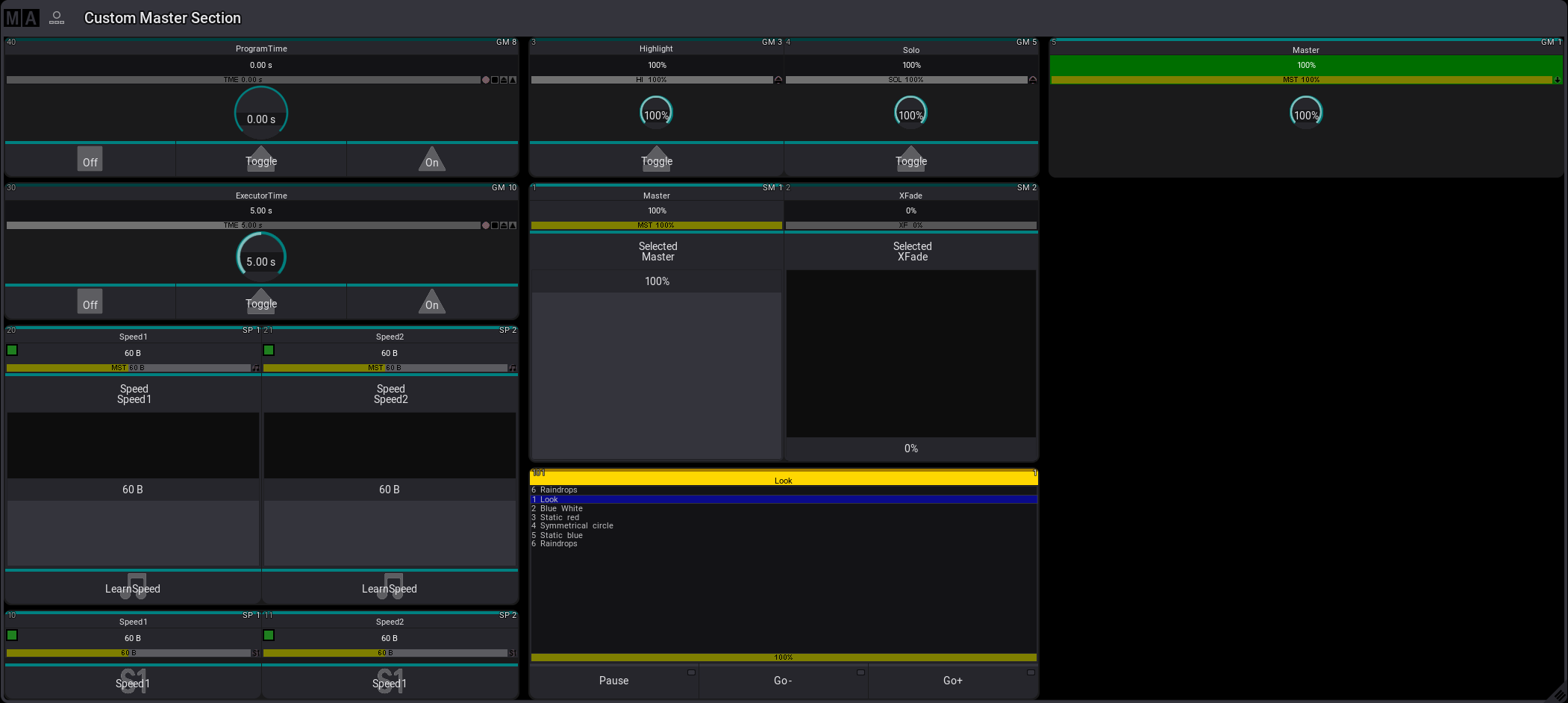Turn ProgramTime master On
Screen dimensions: 1568x703
tap(432, 160)
